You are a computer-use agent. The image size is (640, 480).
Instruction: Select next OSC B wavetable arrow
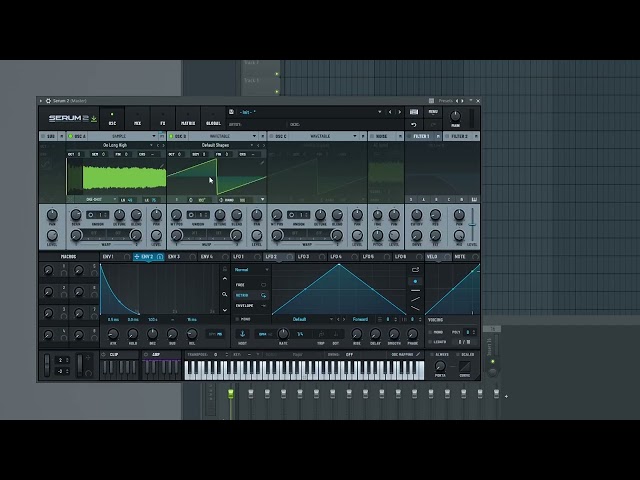click(264, 145)
